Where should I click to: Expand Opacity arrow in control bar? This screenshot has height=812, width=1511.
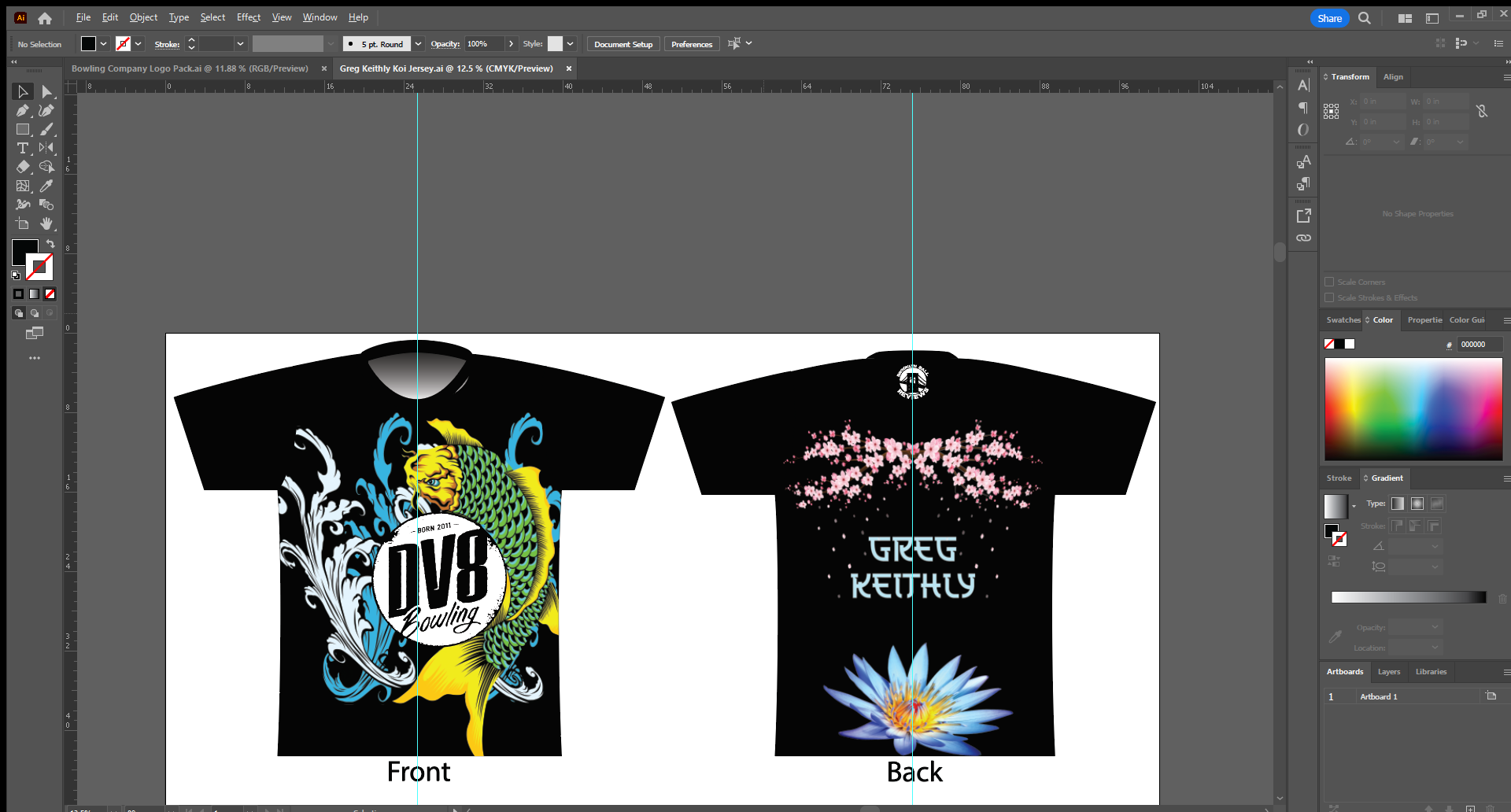511,44
